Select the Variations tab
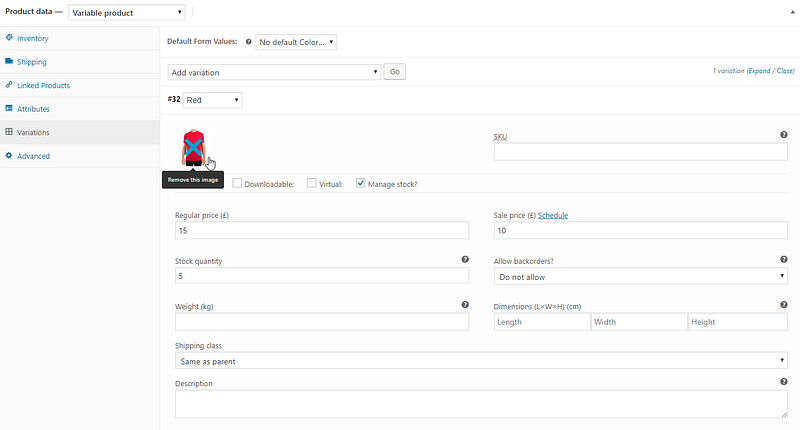This screenshot has width=800, height=430. 80,132
